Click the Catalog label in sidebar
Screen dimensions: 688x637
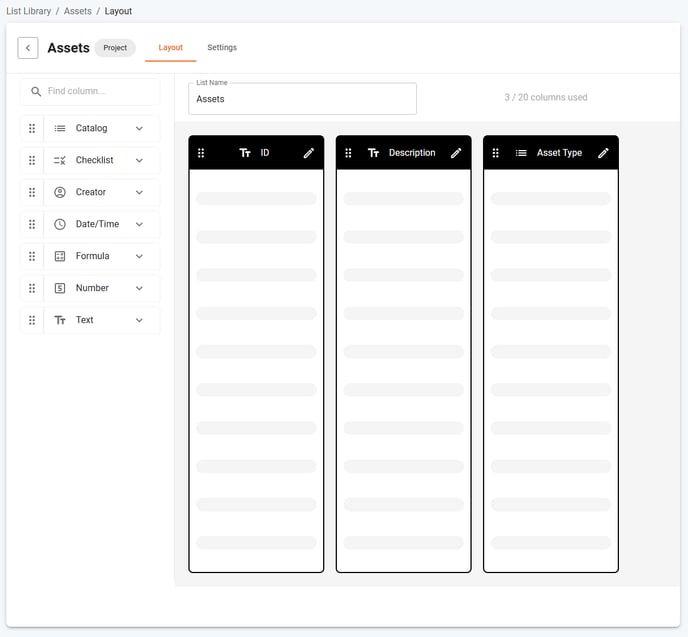click(x=91, y=129)
